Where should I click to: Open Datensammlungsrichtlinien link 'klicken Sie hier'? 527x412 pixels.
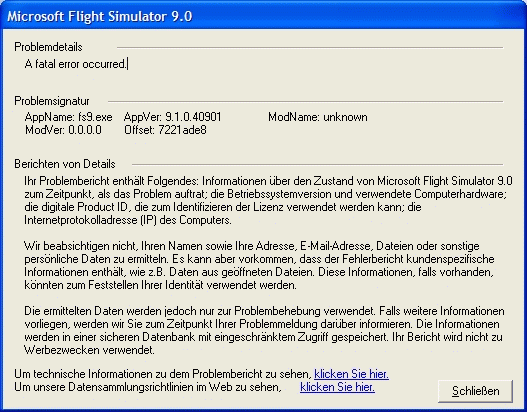337,387
